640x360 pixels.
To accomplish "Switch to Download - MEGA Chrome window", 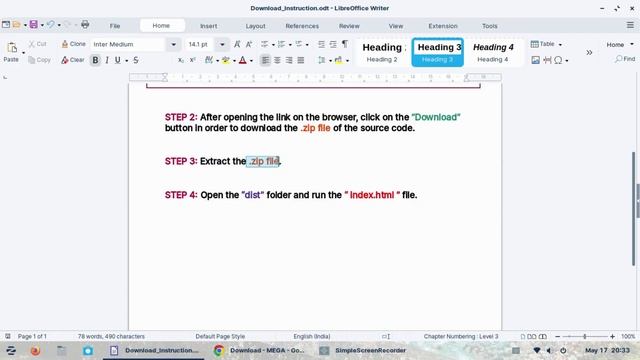I will pyautogui.click(x=260, y=350).
